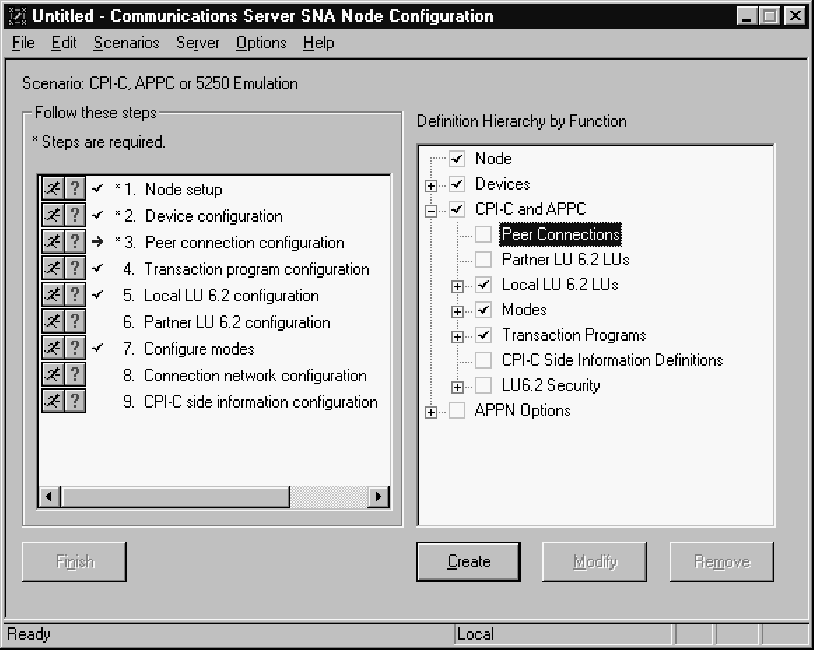Image resolution: width=814 pixels, height=650 pixels.
Task: Open help for Device configuration step
Action: (x=75, y=215)
